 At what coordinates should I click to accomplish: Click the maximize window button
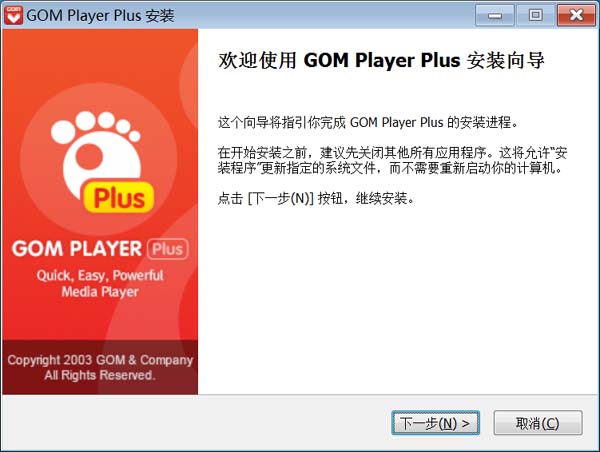[x=535, y=15]
